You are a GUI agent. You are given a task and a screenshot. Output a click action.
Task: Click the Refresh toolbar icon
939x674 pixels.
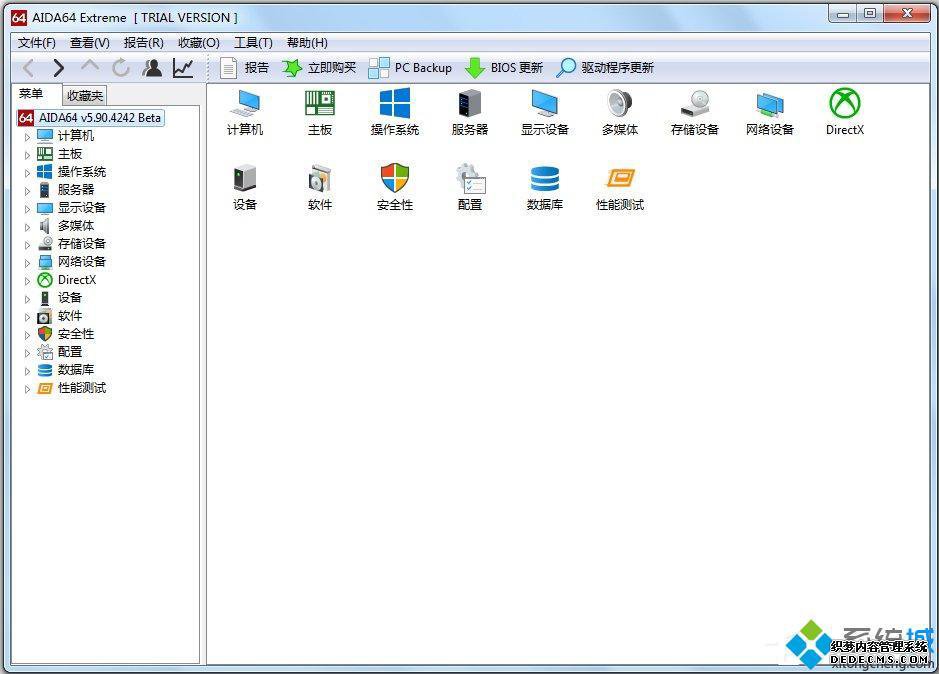click(121, 68)
